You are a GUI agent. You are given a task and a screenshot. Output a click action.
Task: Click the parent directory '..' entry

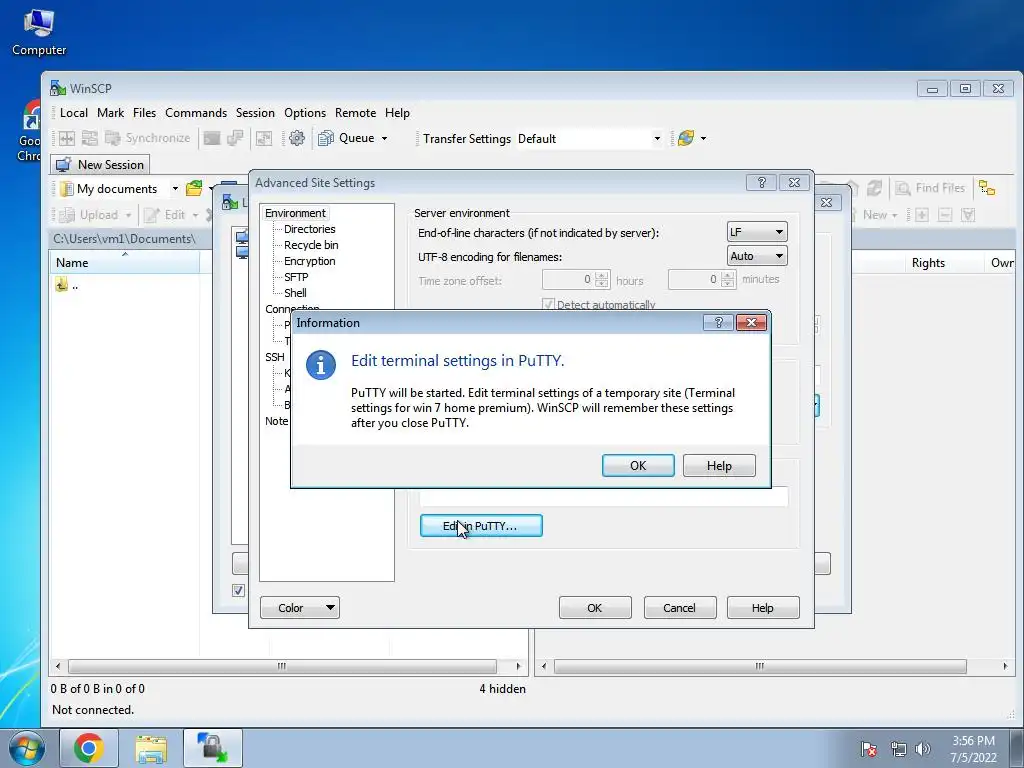click(67, 285)
